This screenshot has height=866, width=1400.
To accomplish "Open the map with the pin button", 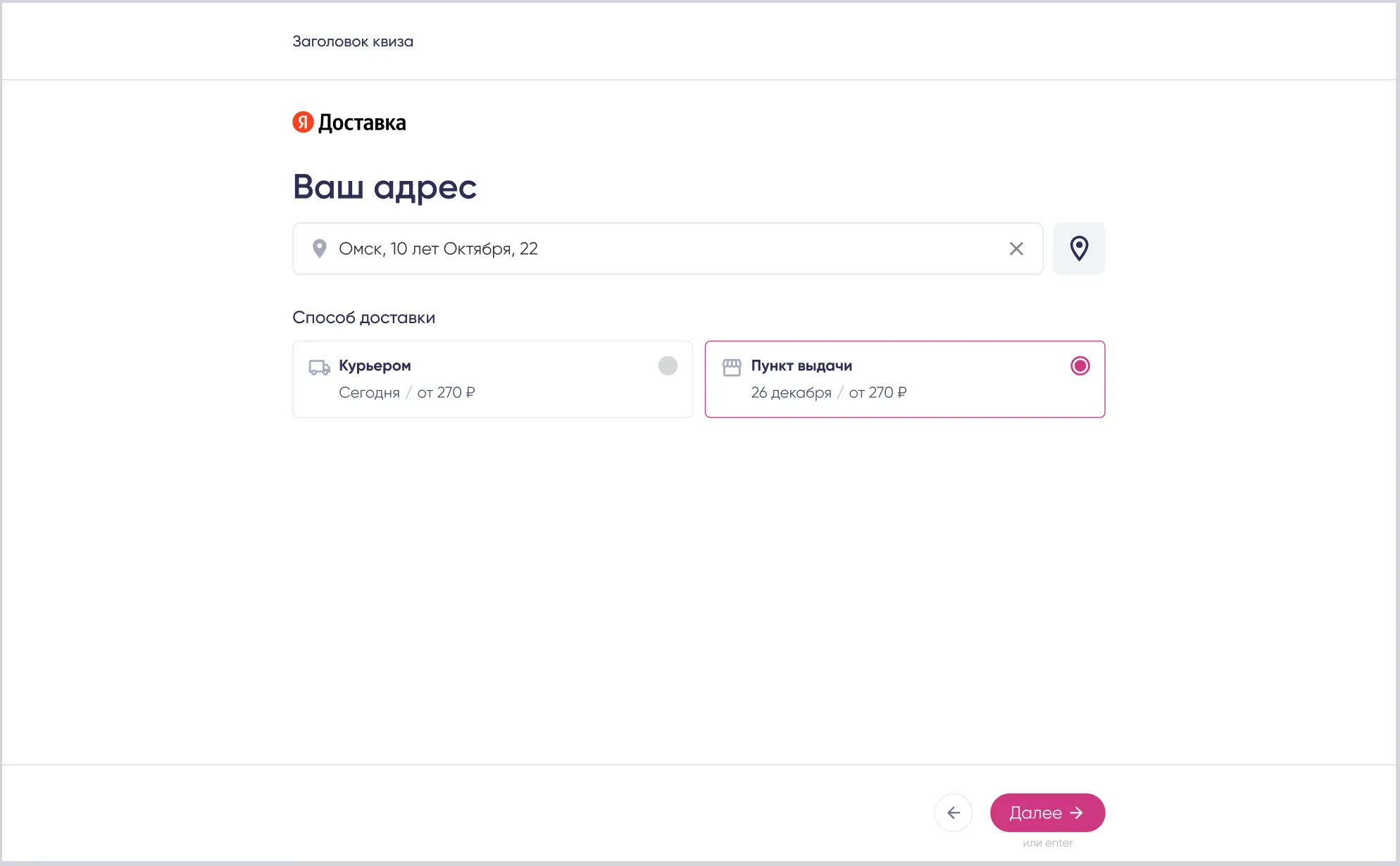I will [1078, 249].
